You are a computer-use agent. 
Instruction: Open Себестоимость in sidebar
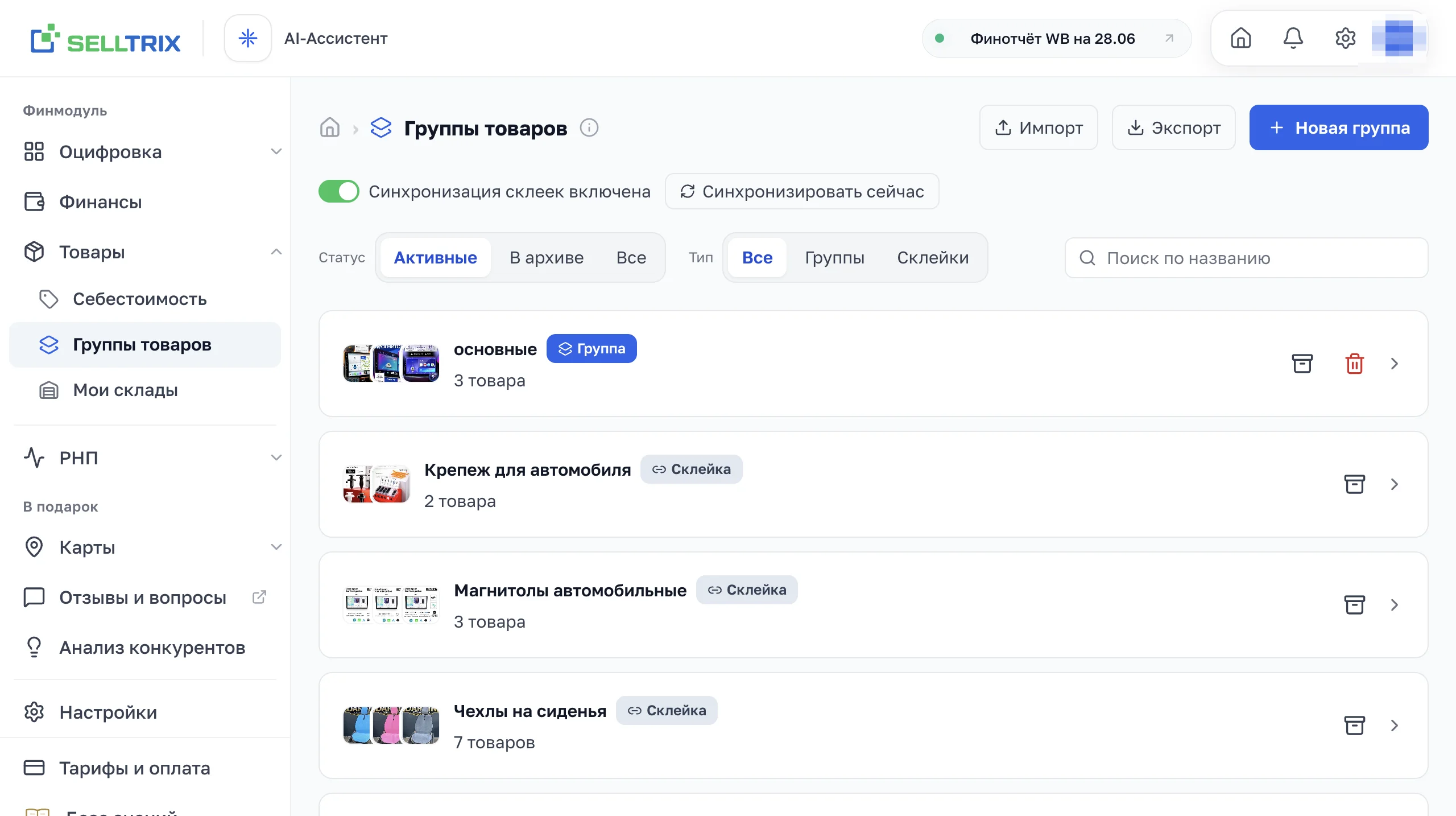coord(145,299)
